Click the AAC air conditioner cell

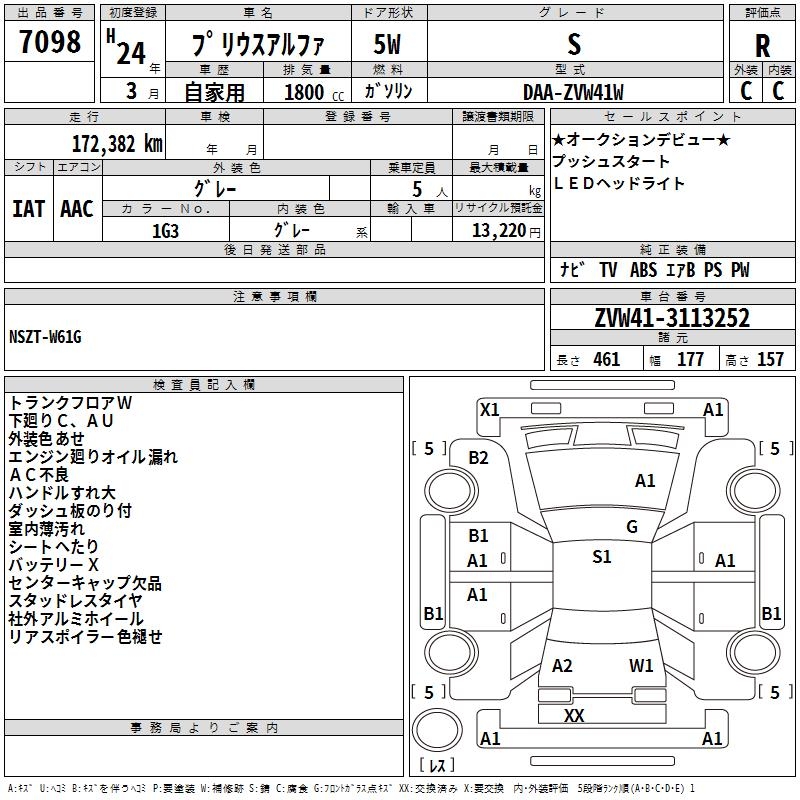tap(76, 208)
